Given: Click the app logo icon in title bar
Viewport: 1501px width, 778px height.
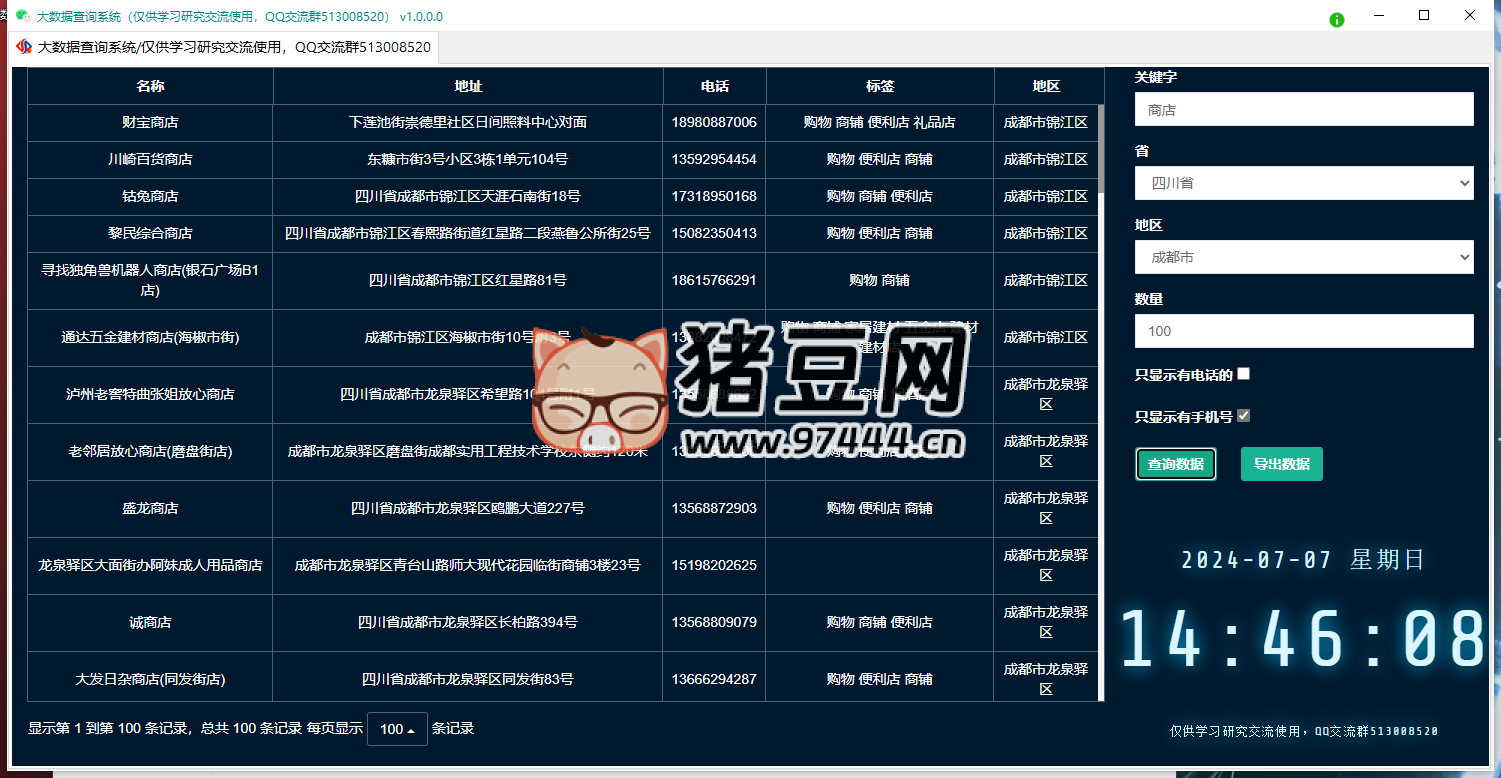Looking at the screenshot, I should click(22, 16).
